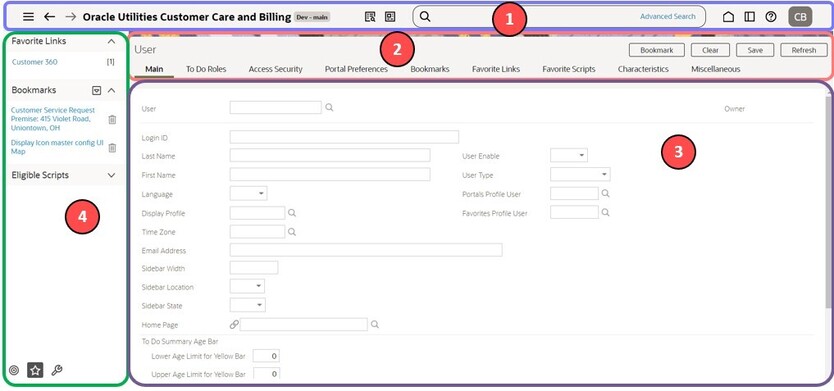The height and width of the screenshot is (391, 834).
Task: Open Help question mark icon
Action: click(x=771, y=16)
